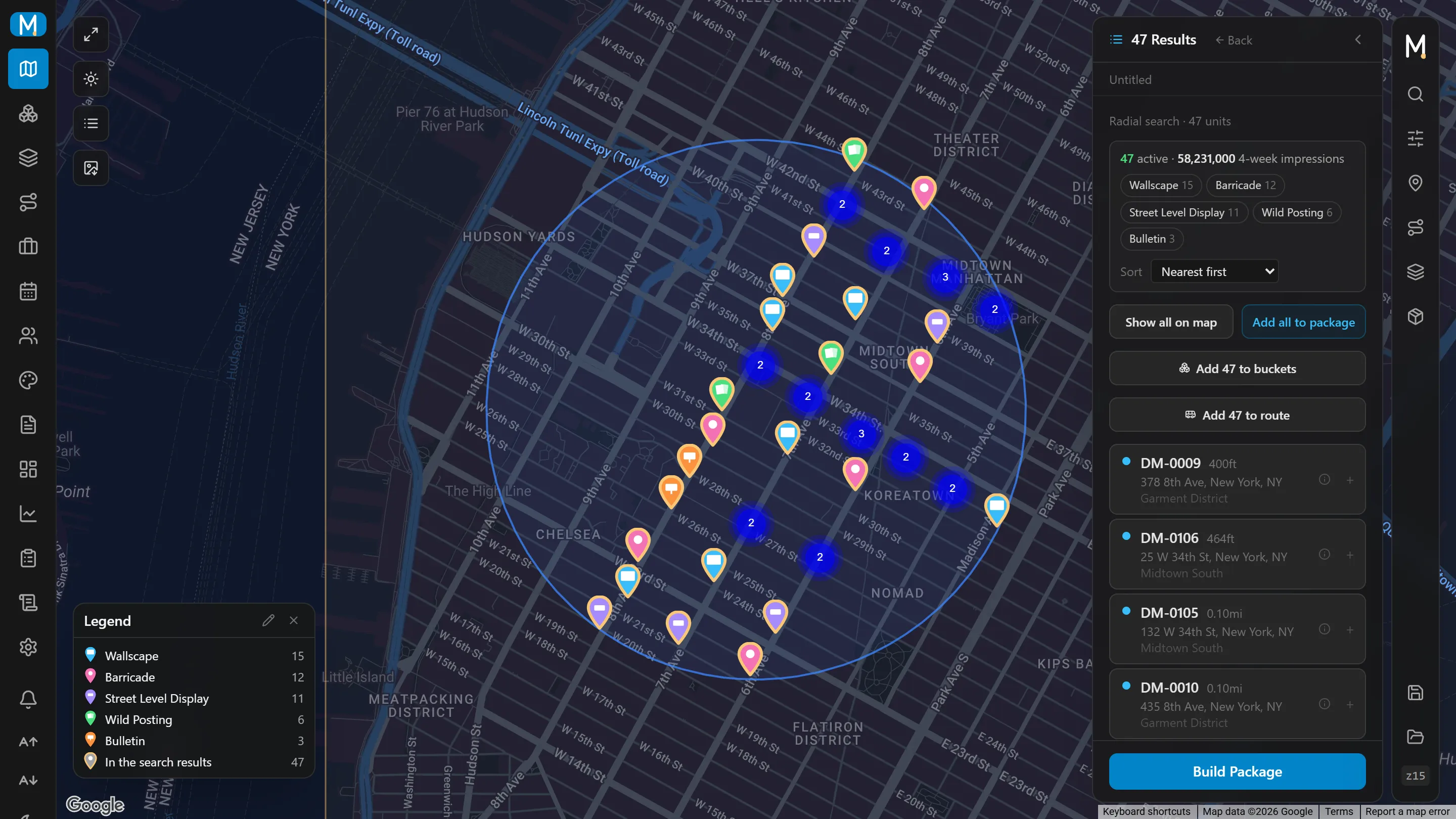Image resolution: width=1456 pixels, height=819 pixels.
Task: Open the calendar icon in left sidebar
Action: [28, 291]
